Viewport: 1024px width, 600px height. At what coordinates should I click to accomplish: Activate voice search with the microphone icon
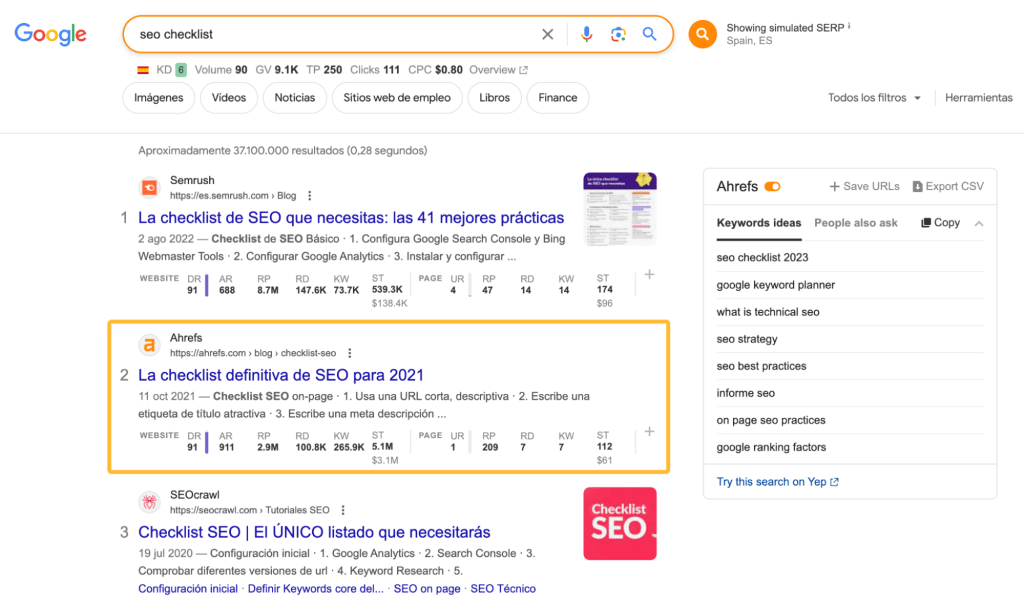tap(587, 34)
